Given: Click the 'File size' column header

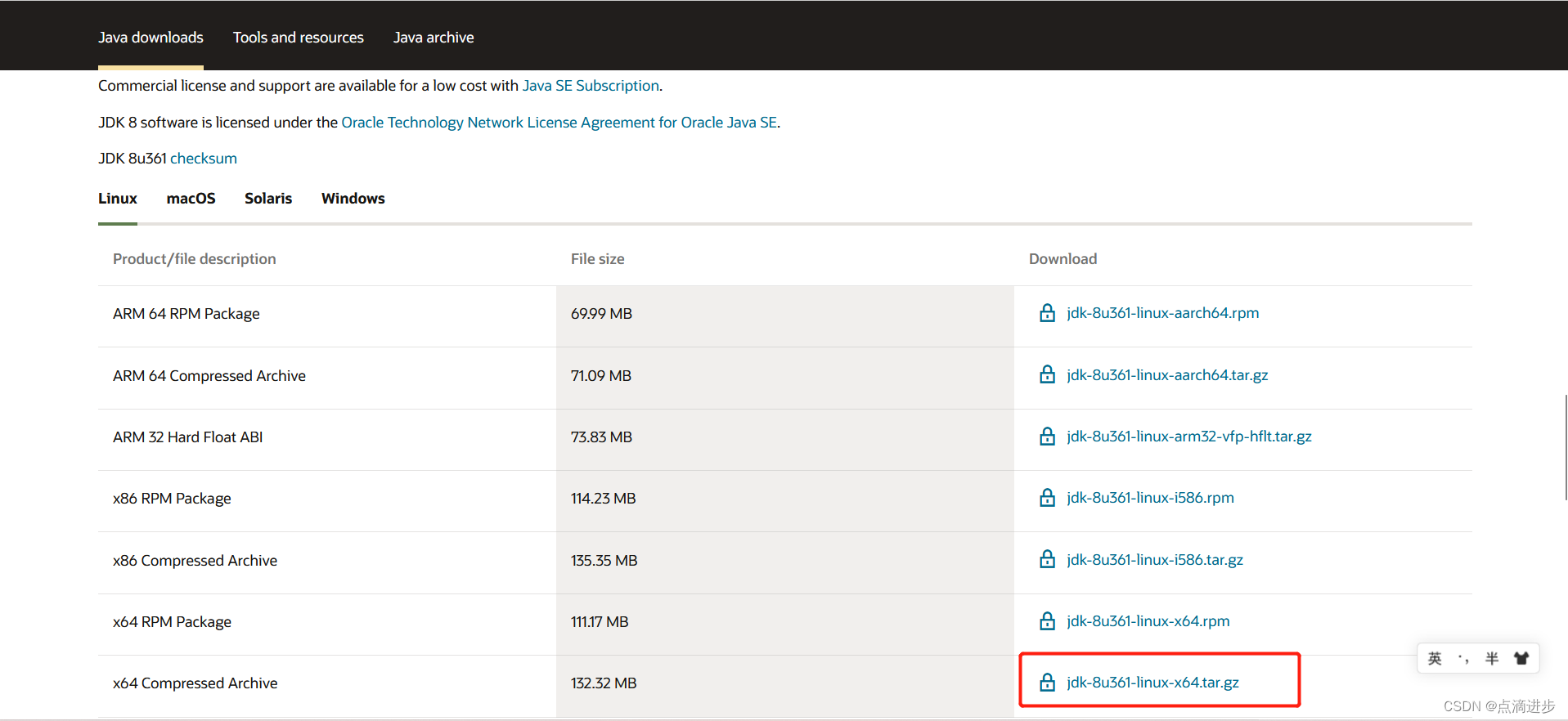Looking at the screenshot, I should click(598, 259).
